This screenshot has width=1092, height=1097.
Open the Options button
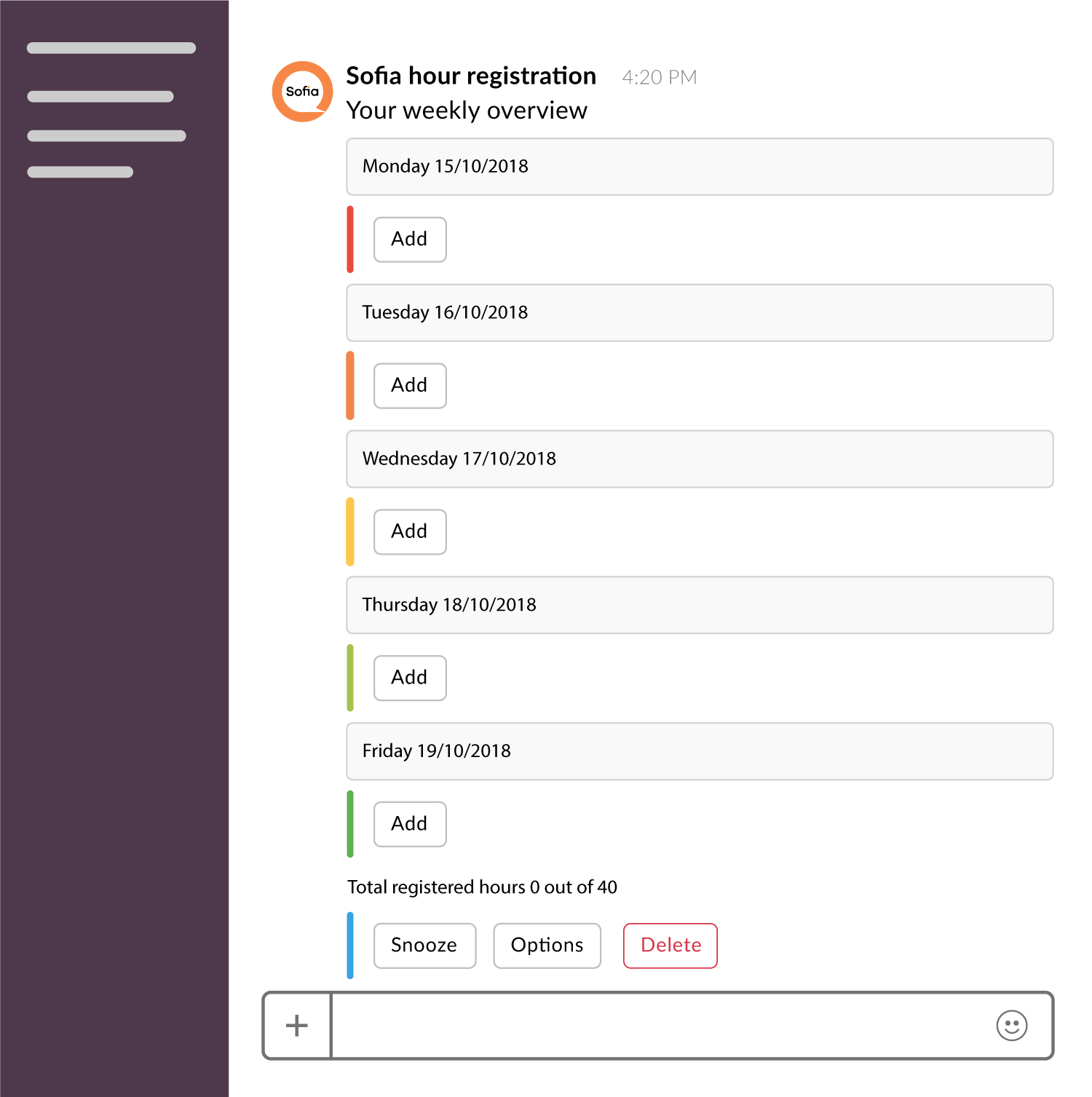547,946
